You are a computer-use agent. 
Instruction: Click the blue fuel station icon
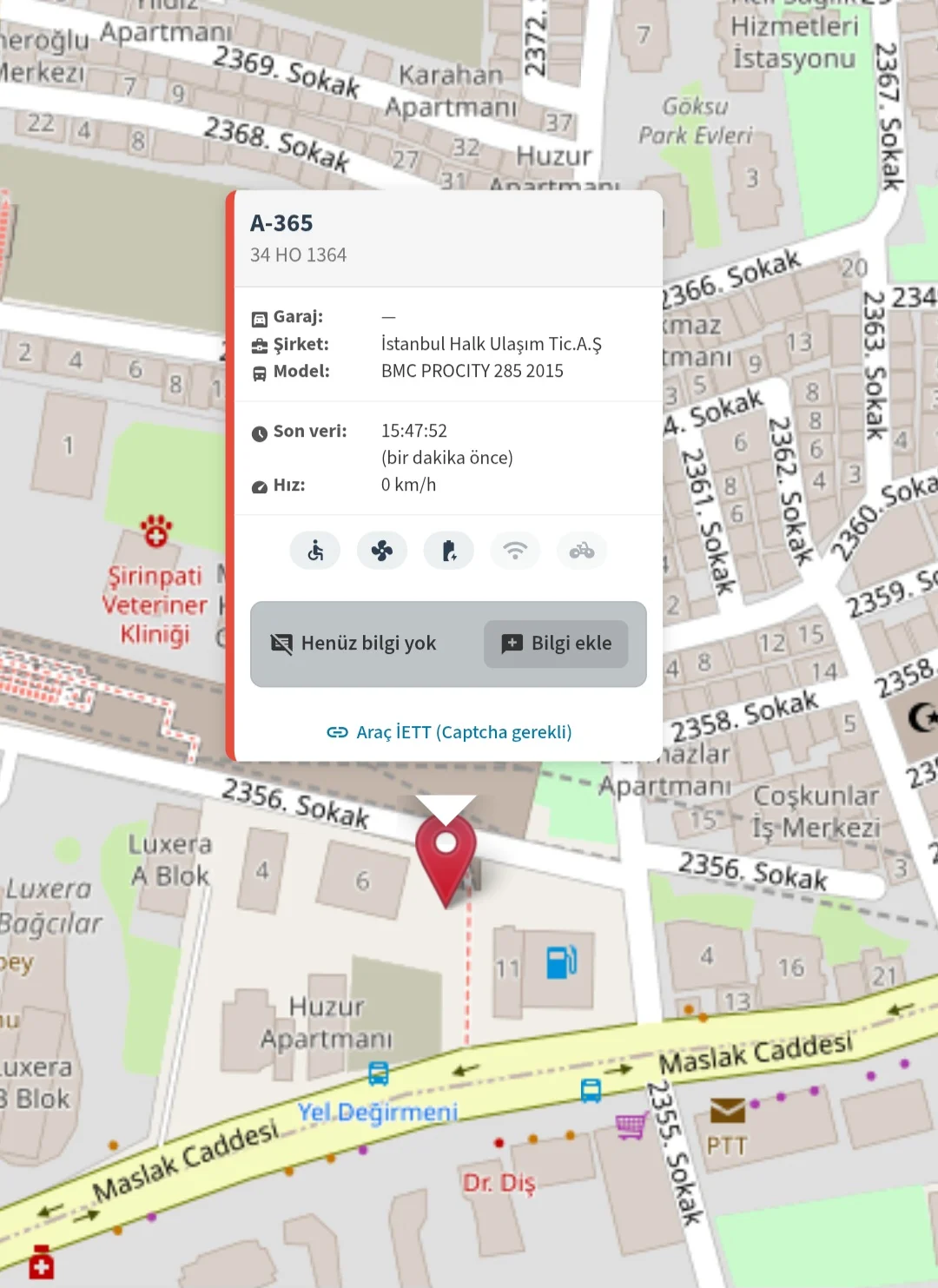[561, 962]
